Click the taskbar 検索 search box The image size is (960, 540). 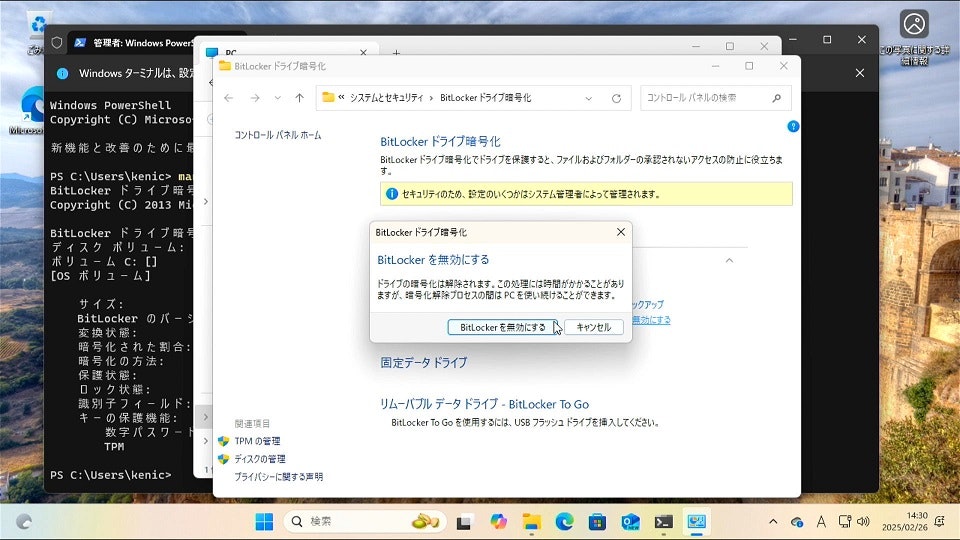coord(365,522)
